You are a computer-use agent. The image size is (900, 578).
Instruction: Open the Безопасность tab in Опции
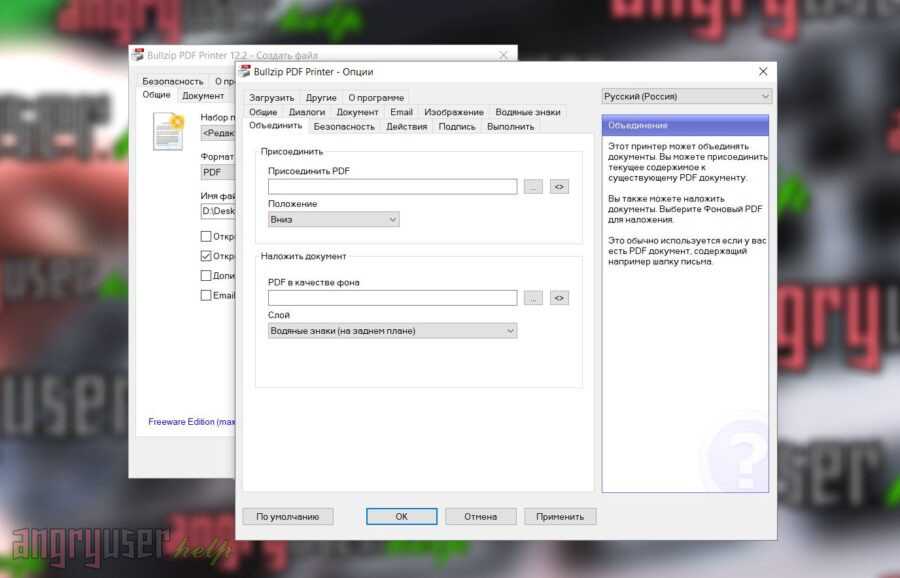click(x=343, y=127)
